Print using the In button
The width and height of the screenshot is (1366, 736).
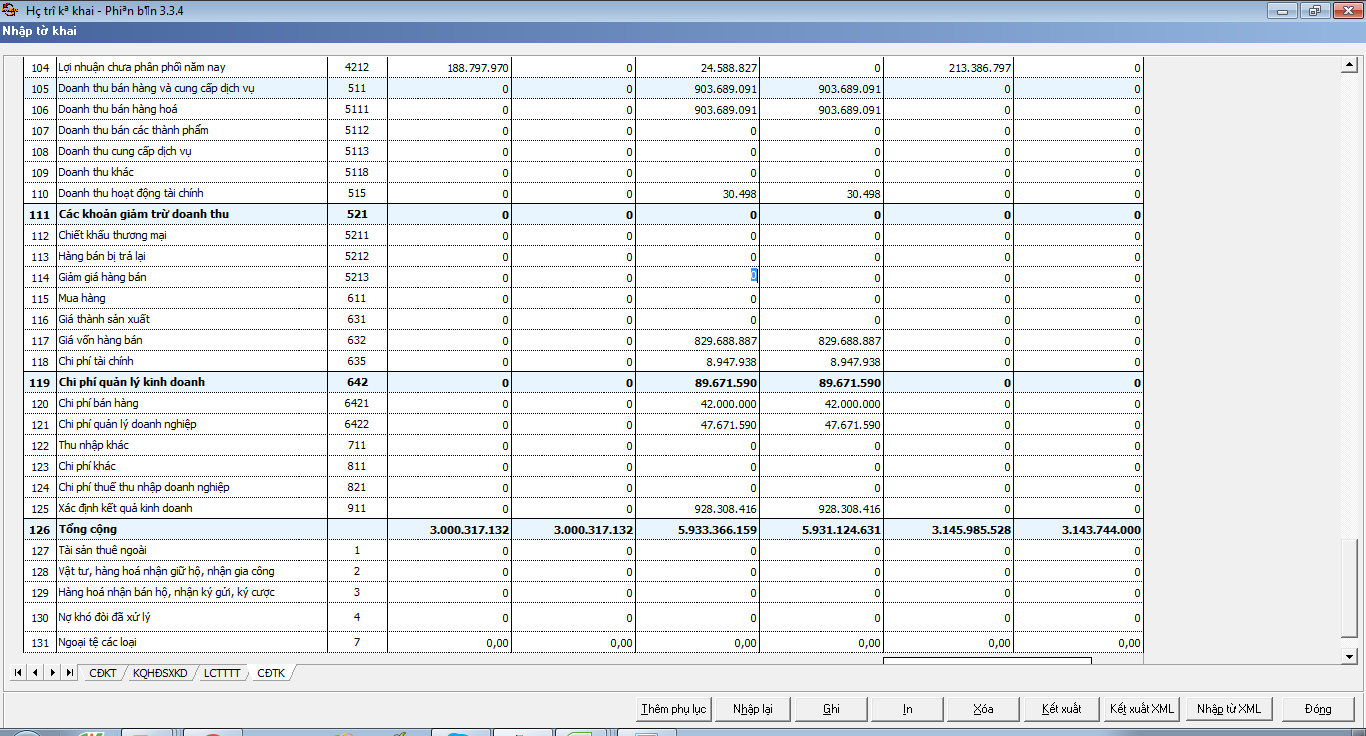coord(907,709)
